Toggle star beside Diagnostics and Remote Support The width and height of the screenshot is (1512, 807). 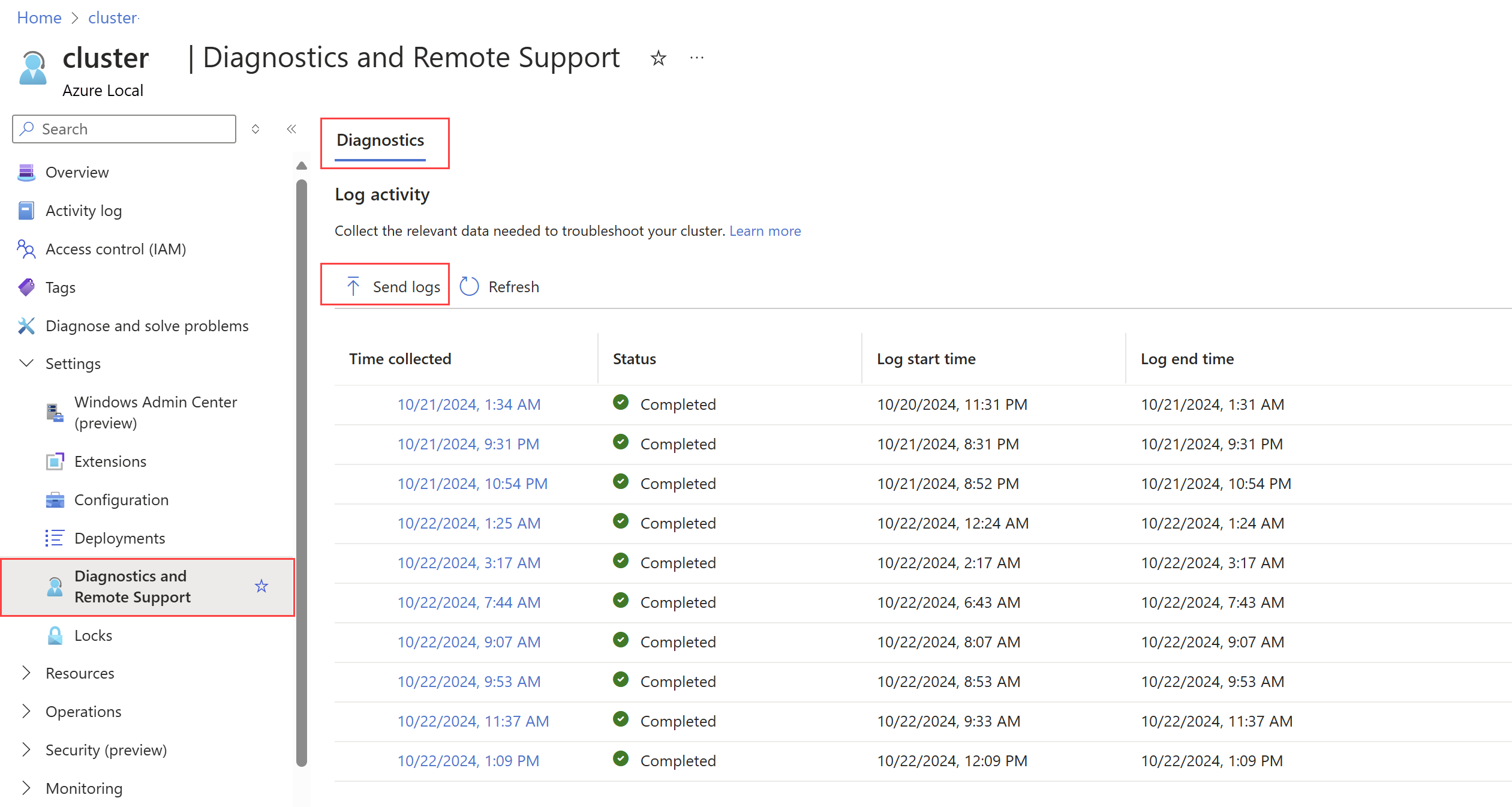261,586
